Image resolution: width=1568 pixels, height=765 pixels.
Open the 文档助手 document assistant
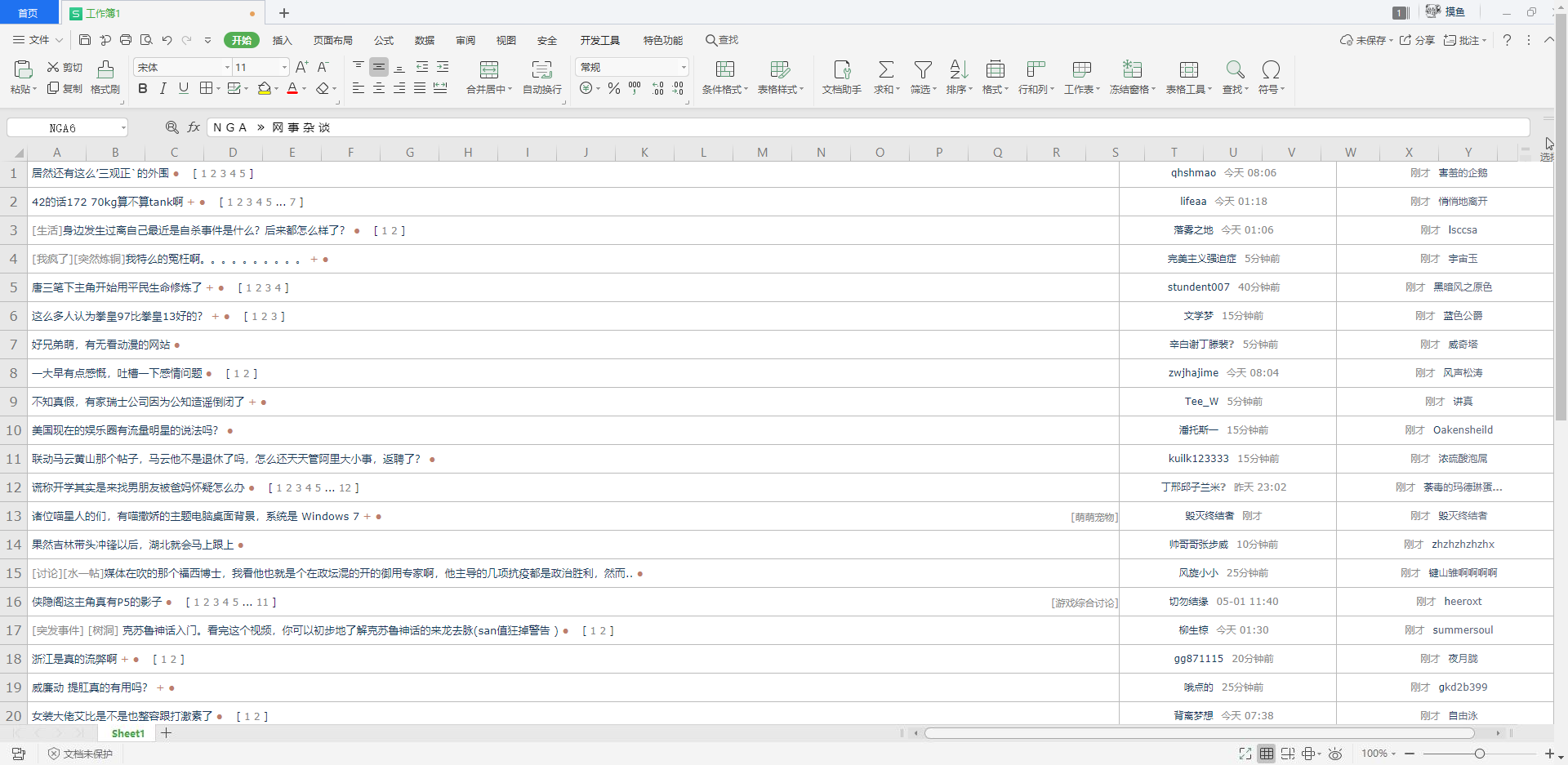(x=842, y=78)
